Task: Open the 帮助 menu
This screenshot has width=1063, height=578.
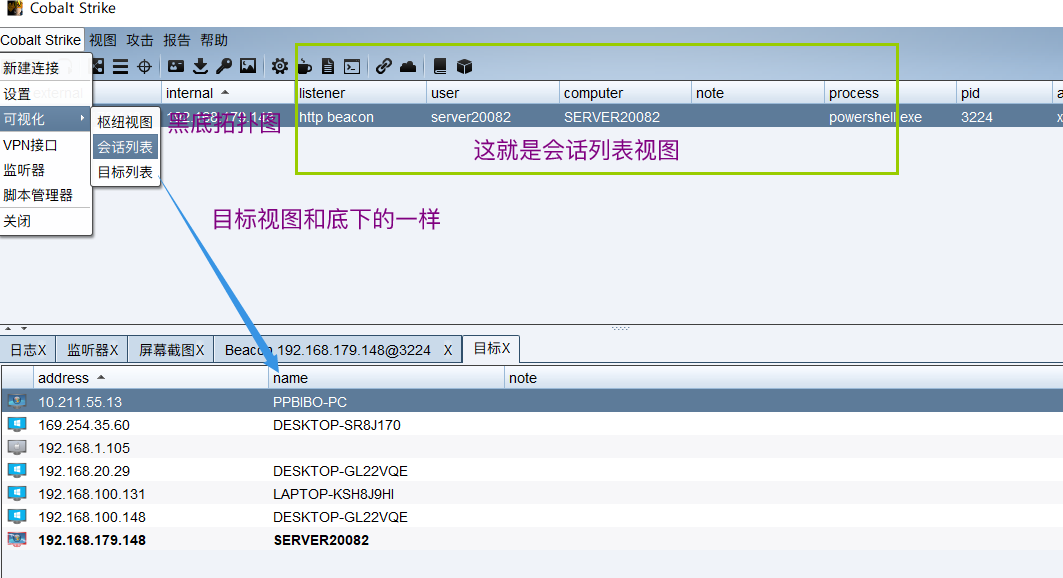Action: 214,40
